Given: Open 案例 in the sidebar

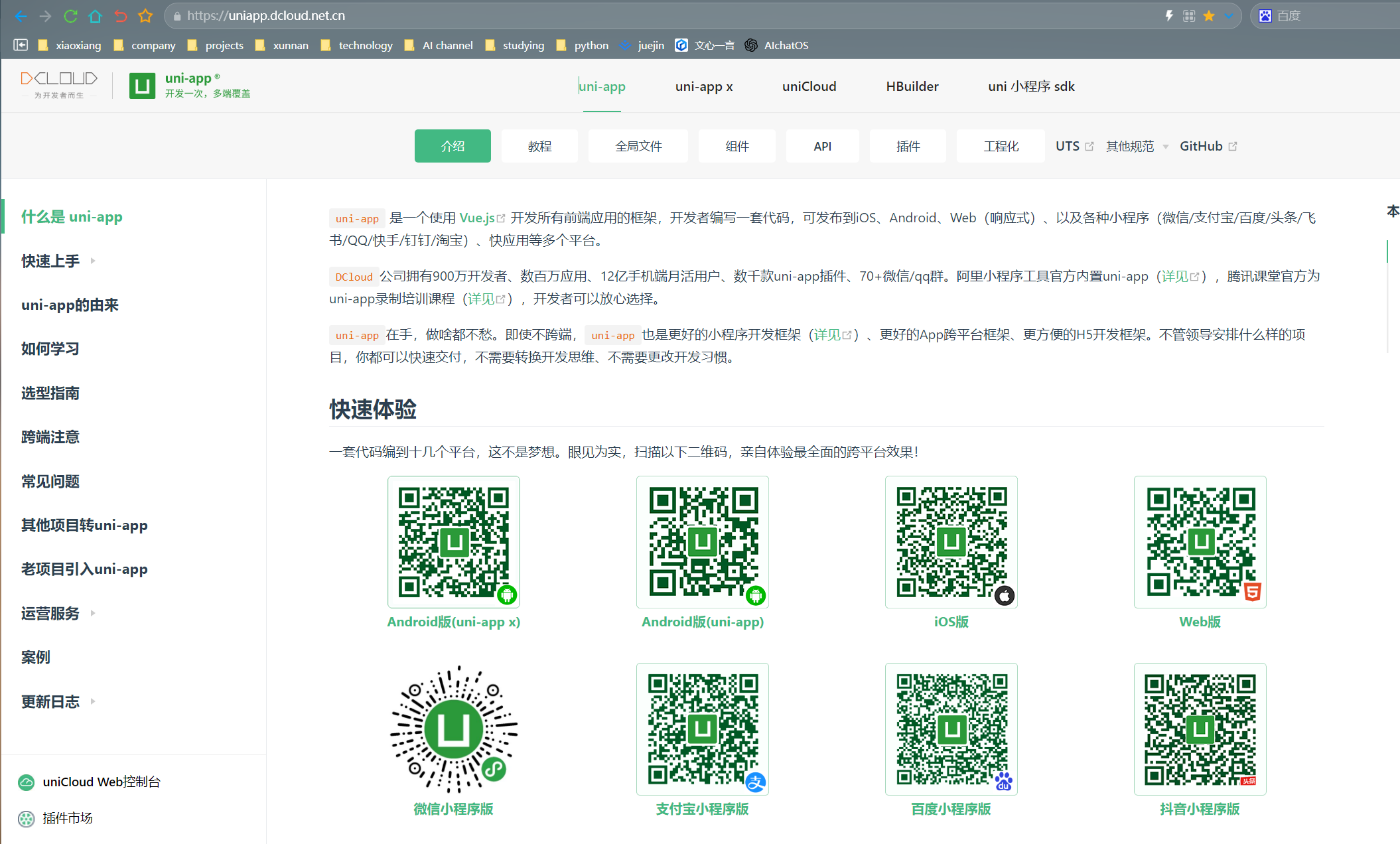Looking at the screenshot, I should point(36,657).
